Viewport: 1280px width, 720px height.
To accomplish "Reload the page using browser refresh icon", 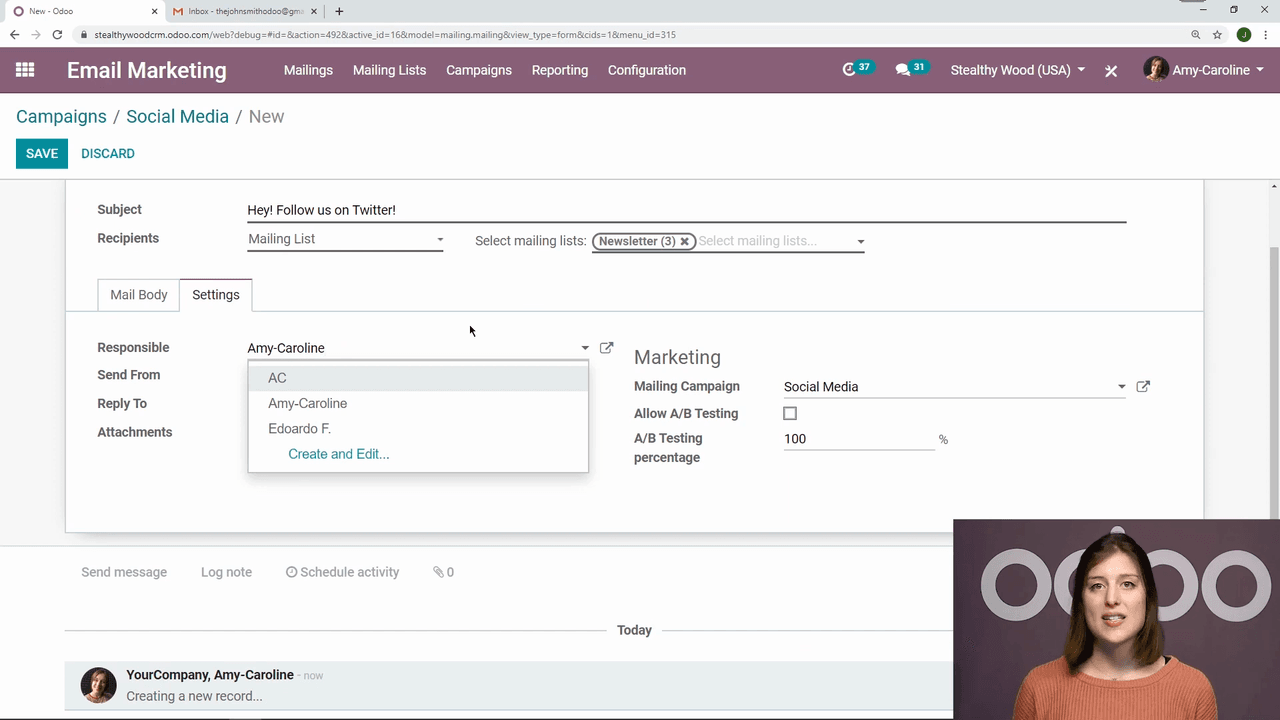I will 57,34.
